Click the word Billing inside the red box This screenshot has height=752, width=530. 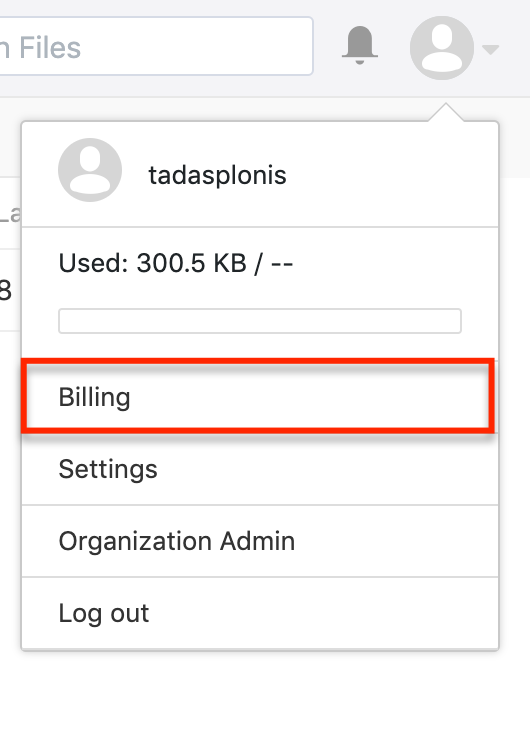94,398
